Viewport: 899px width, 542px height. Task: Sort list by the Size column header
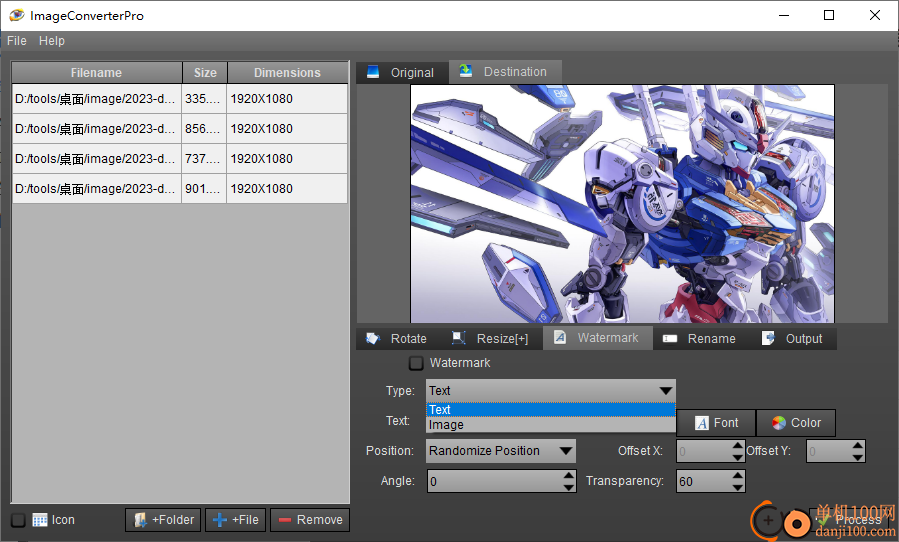pos(205,73)
